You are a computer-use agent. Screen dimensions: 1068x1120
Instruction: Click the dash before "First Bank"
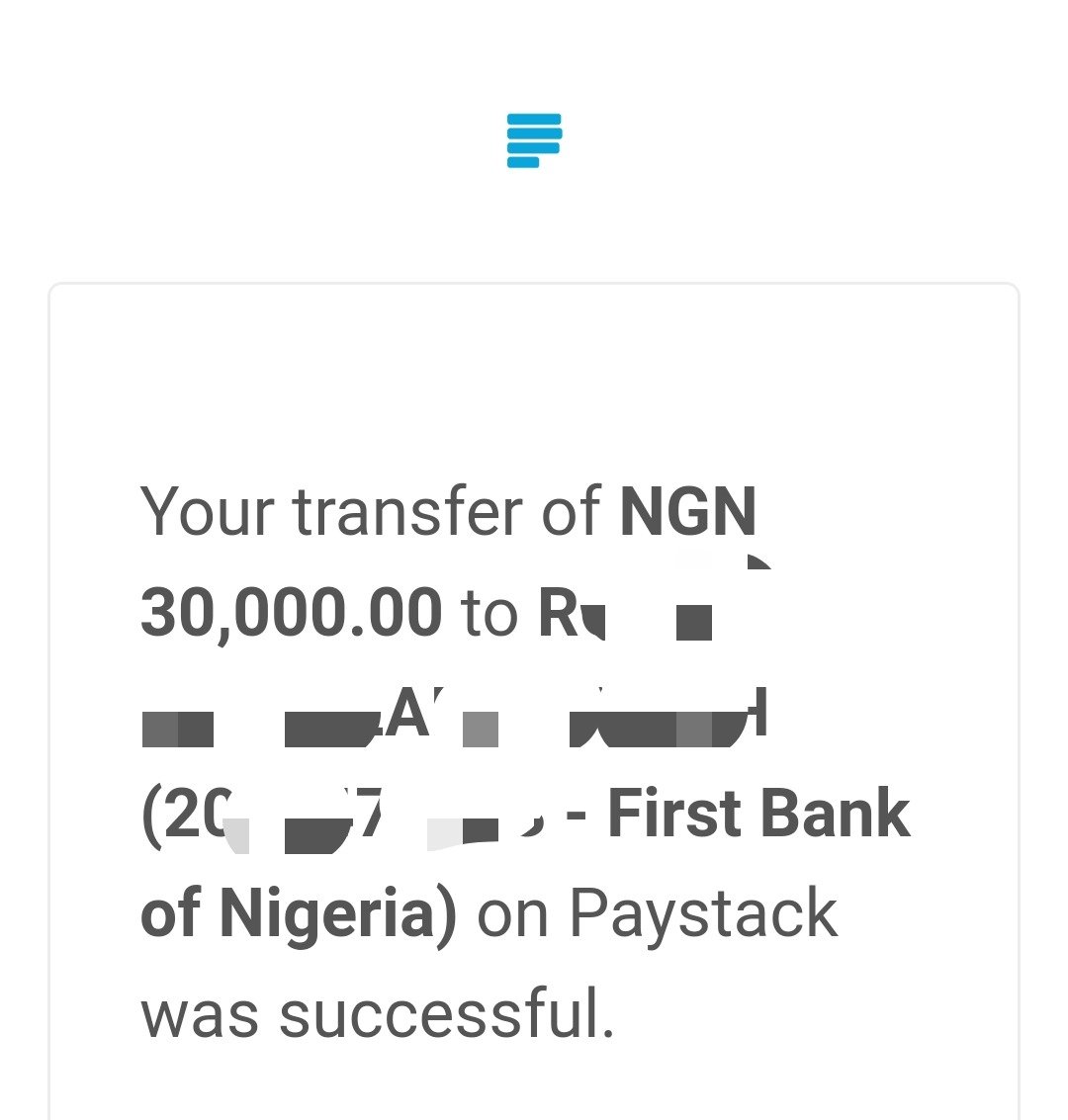pos(576,815)
